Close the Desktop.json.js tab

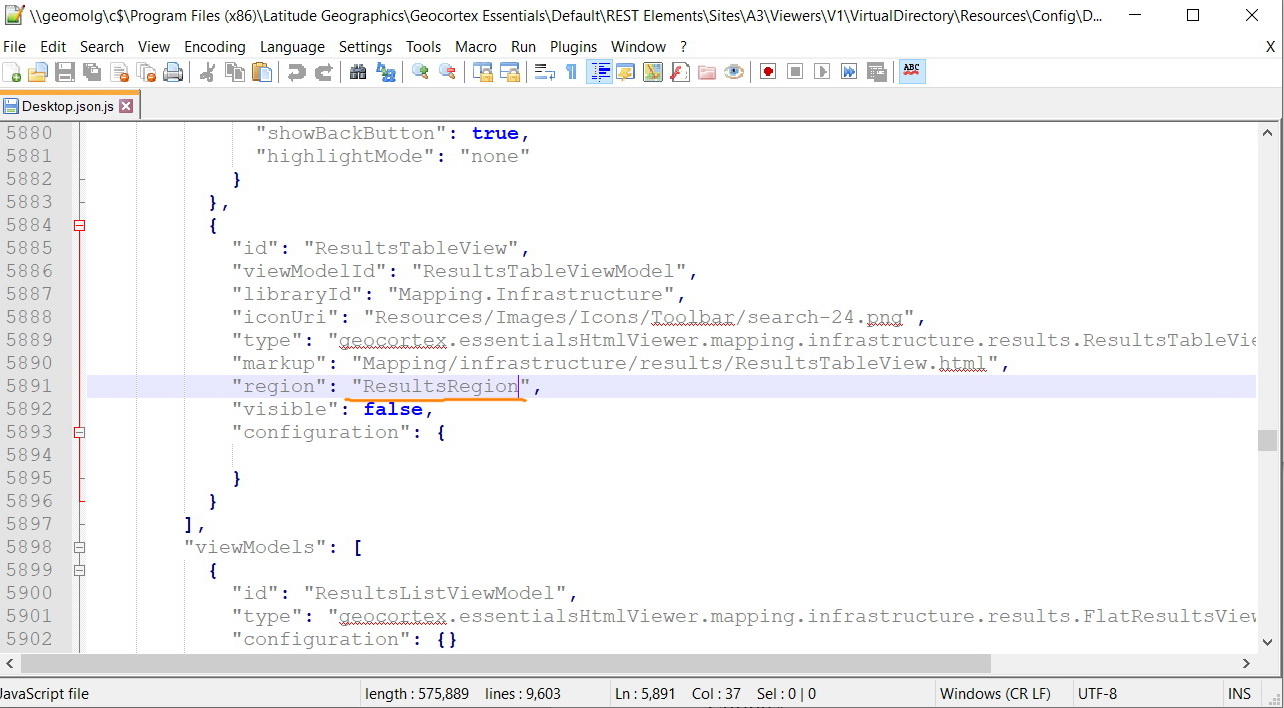[126, 106]
